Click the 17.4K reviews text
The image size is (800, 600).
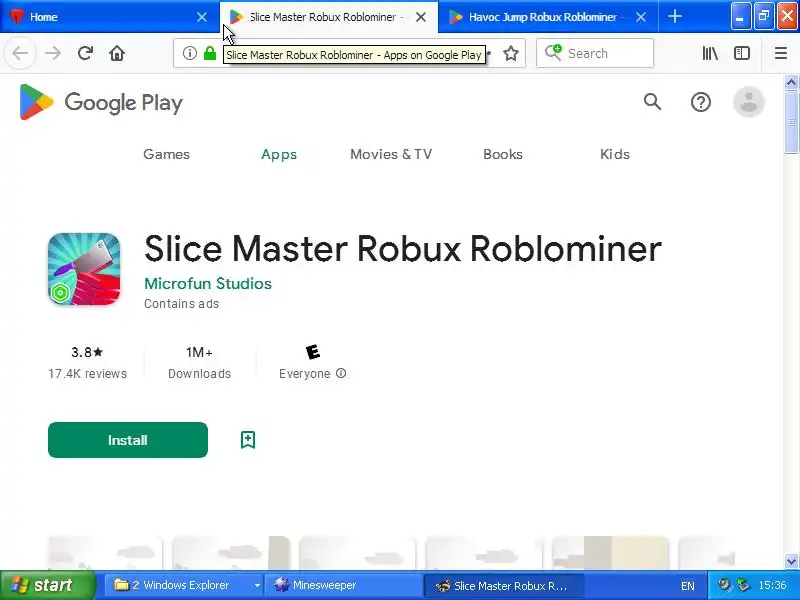pos(87,373)
